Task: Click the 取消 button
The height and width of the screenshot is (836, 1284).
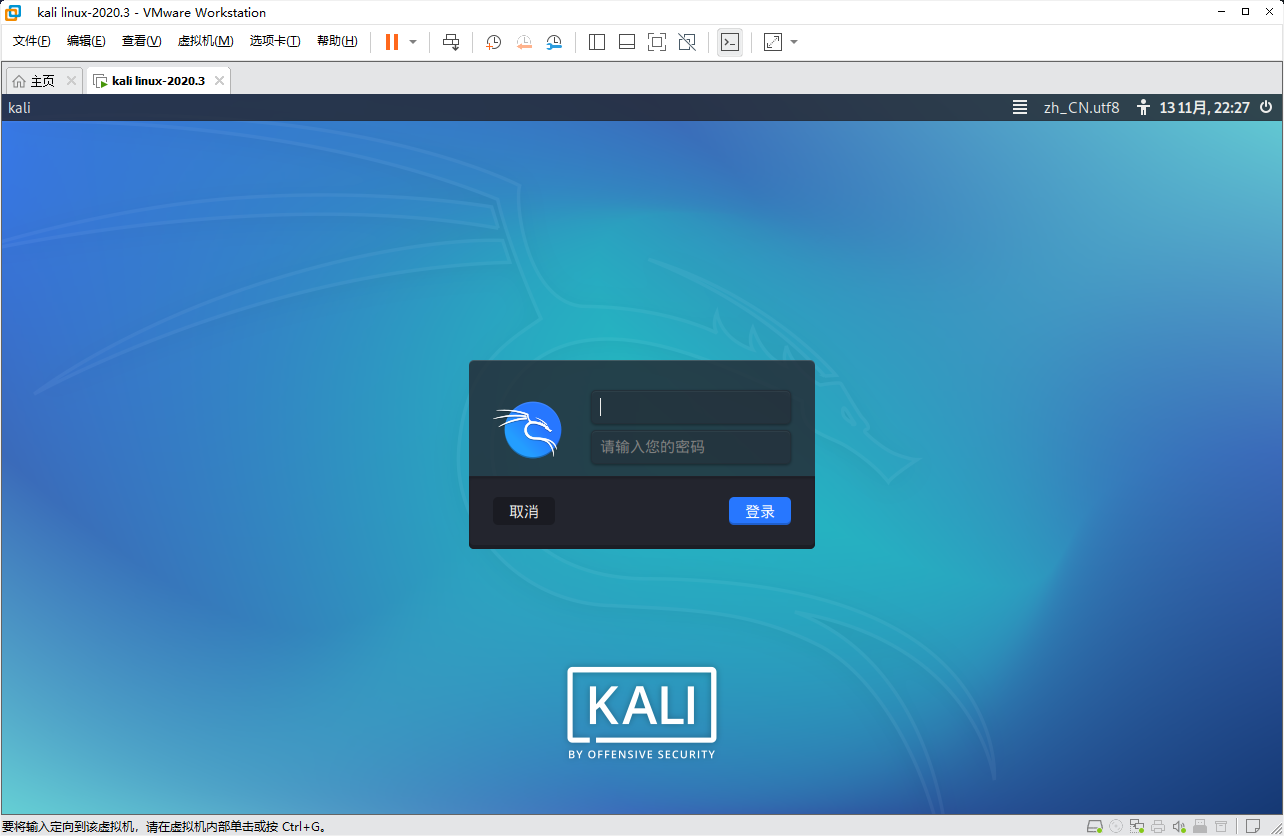Action: [524, 511]
